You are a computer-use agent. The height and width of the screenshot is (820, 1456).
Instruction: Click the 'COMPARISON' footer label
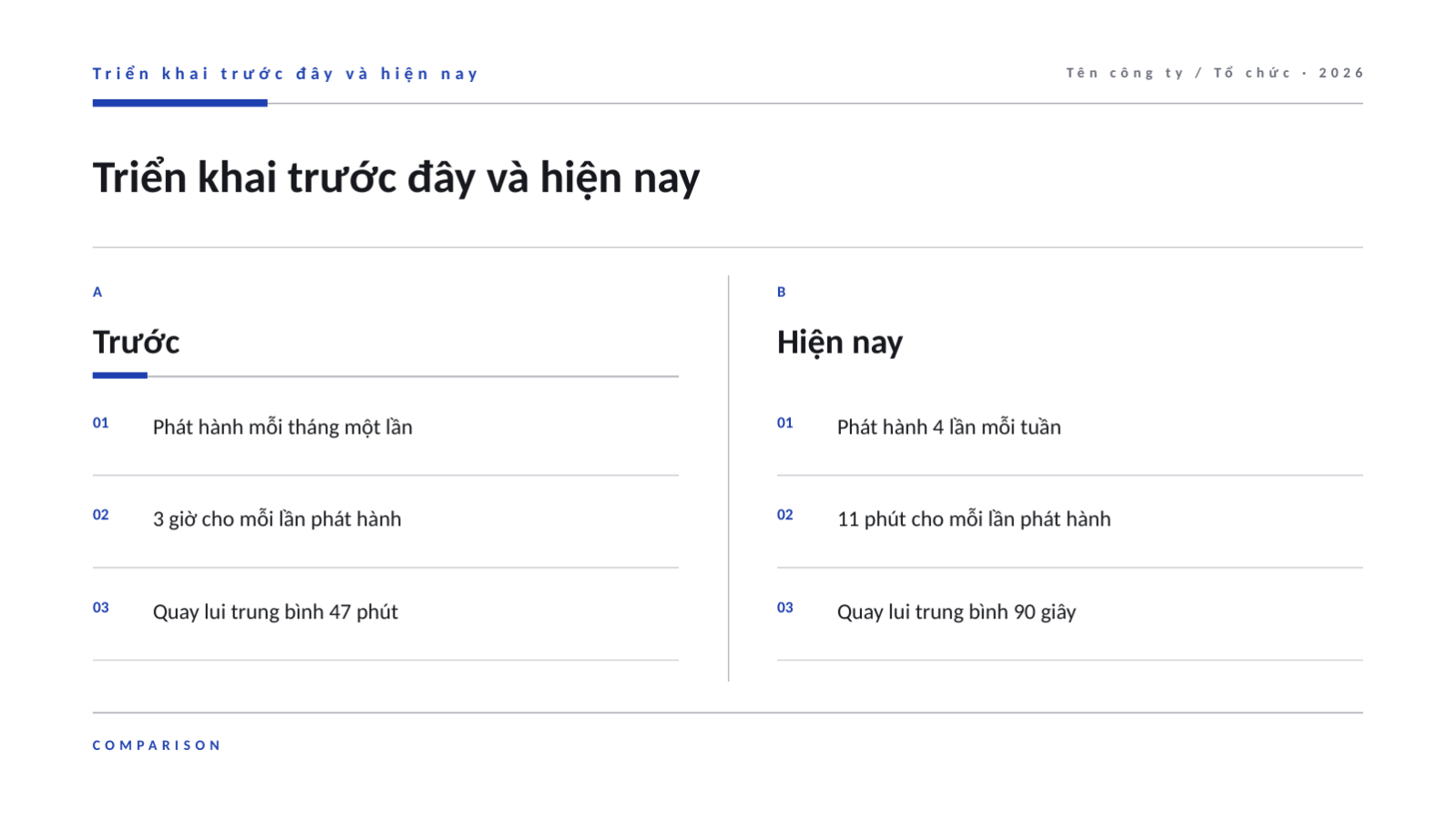point(157,745)
